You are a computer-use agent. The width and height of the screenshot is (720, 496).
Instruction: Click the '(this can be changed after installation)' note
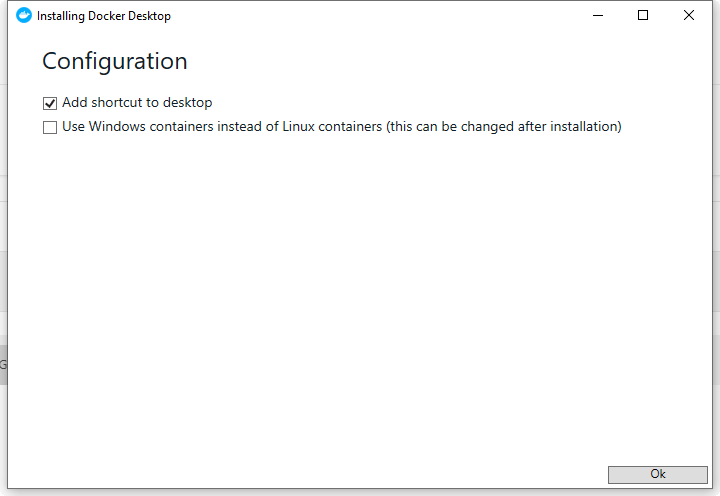point(504,127)
